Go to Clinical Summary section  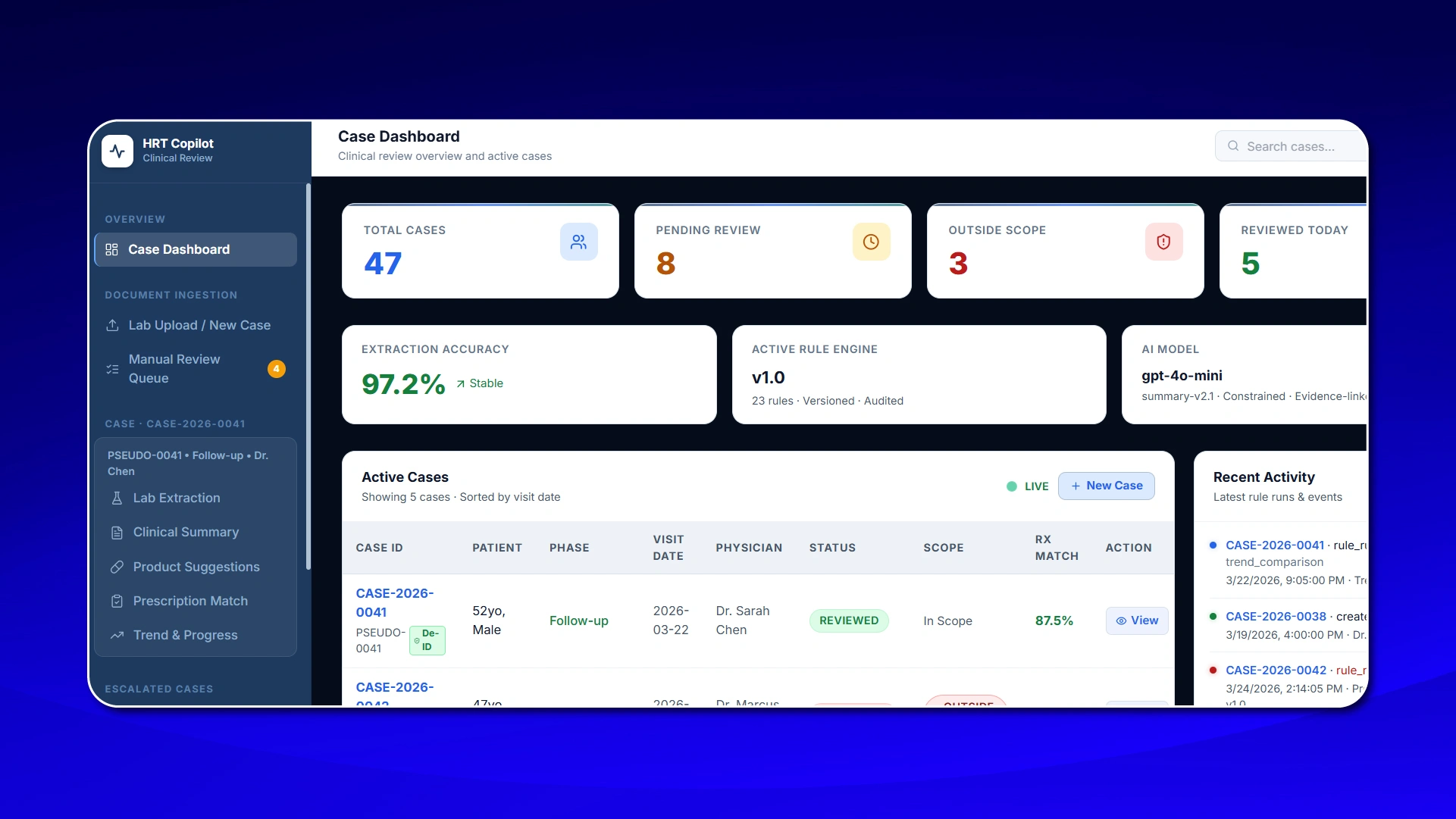pos(186,532)
